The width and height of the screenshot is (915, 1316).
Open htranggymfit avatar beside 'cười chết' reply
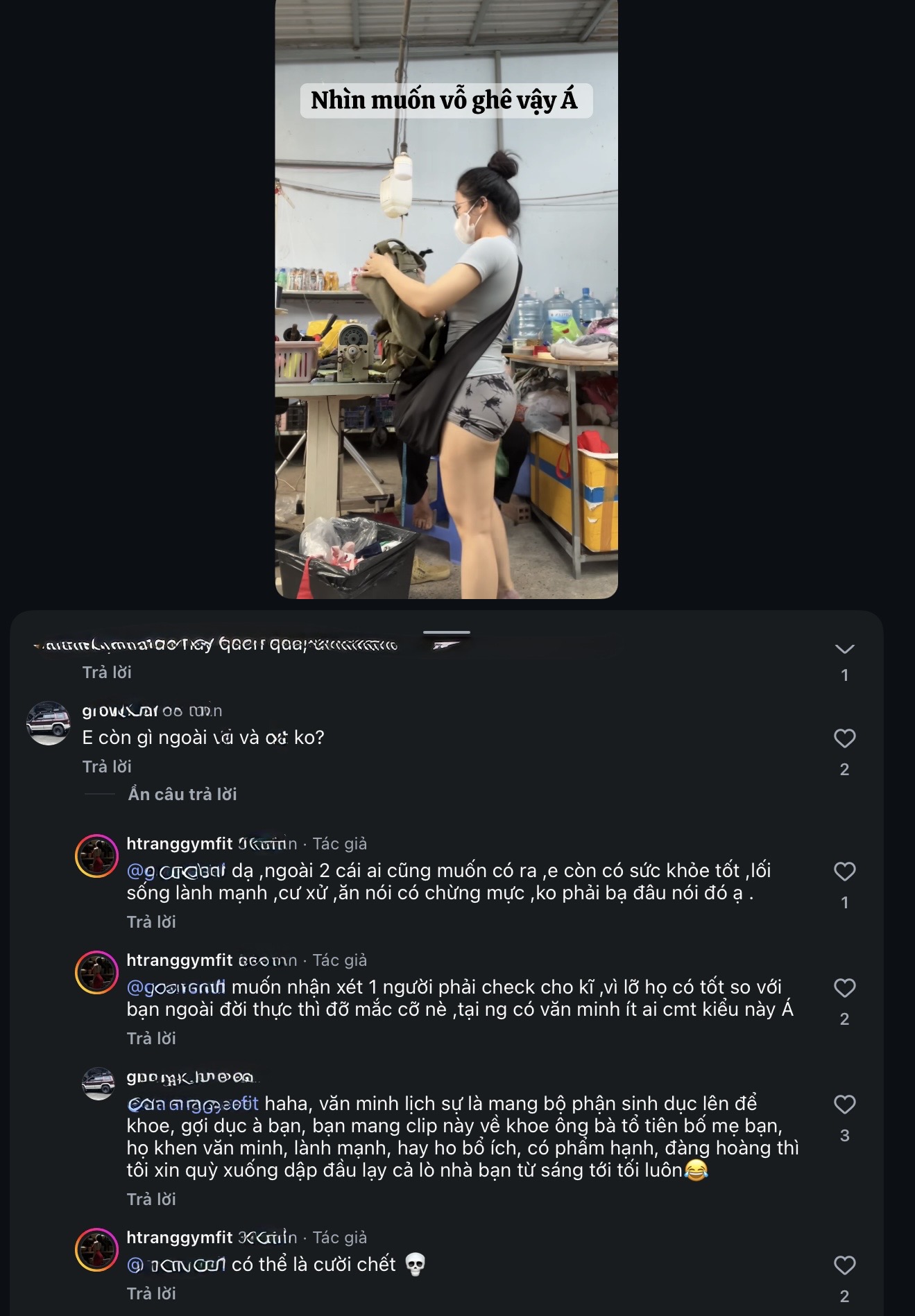[96, 1249]
